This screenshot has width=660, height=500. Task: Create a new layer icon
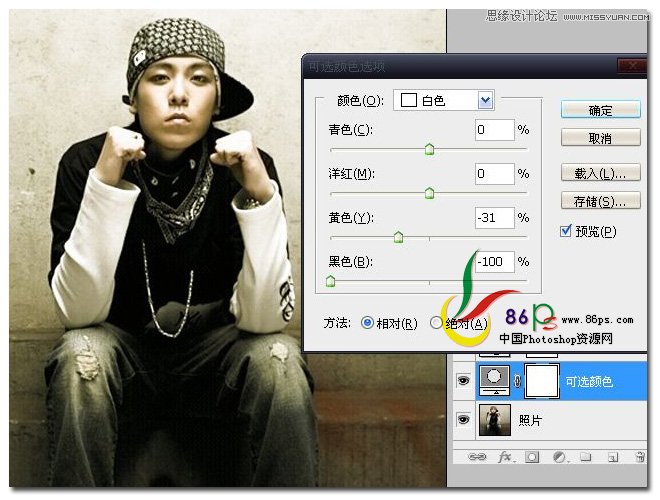click(613, 457)
